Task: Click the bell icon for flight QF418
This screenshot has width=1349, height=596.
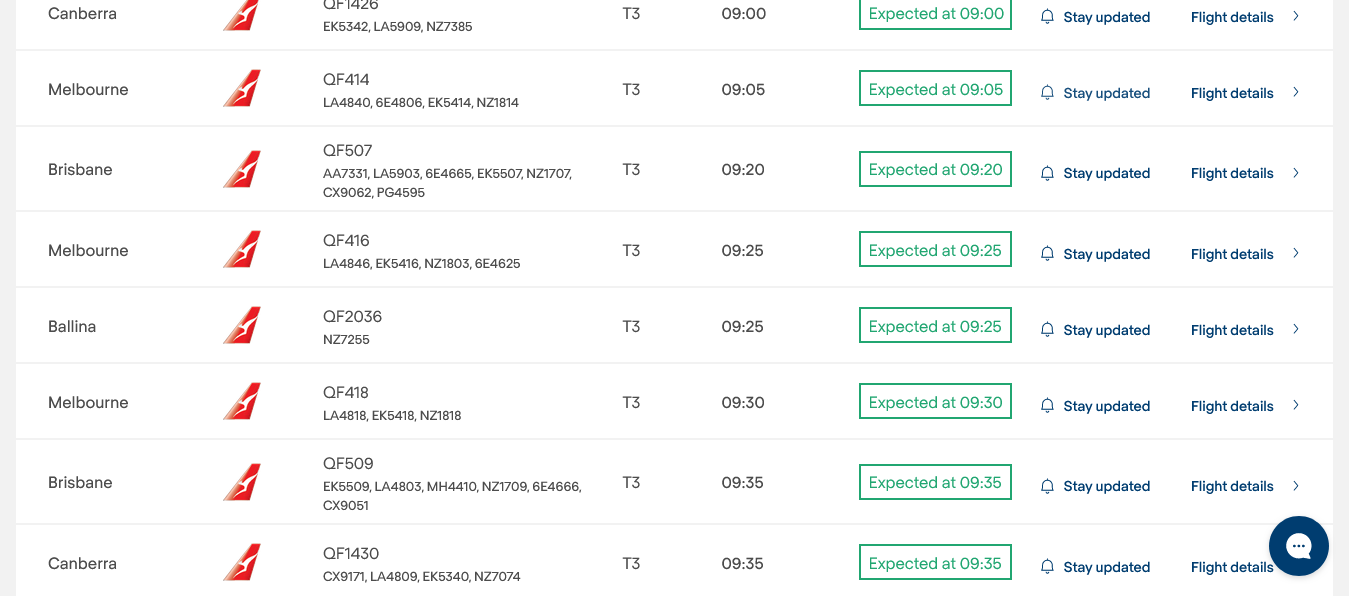Action: (x=1047, y=406)
